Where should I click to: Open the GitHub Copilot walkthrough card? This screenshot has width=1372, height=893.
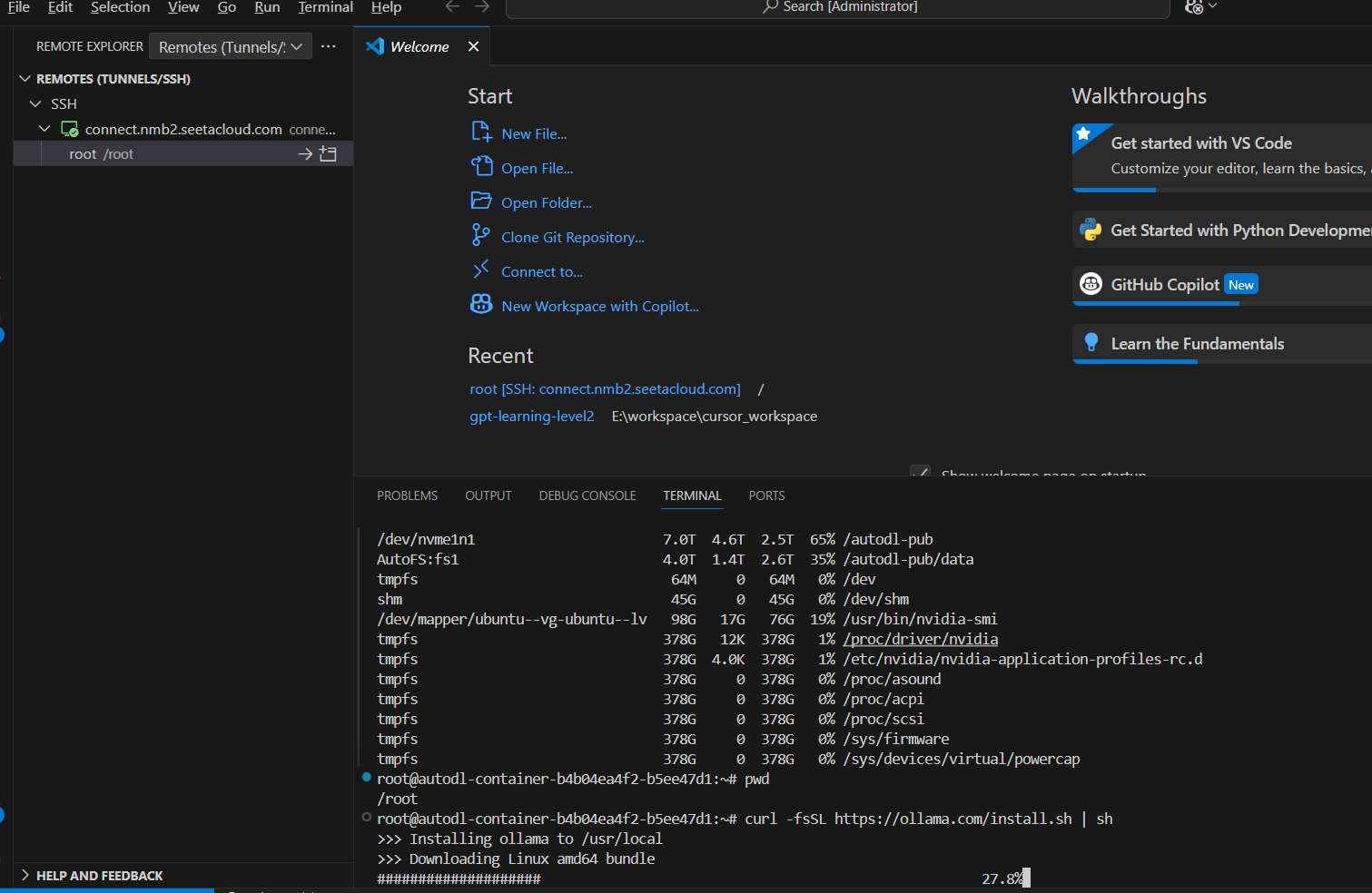(1222, 285)
